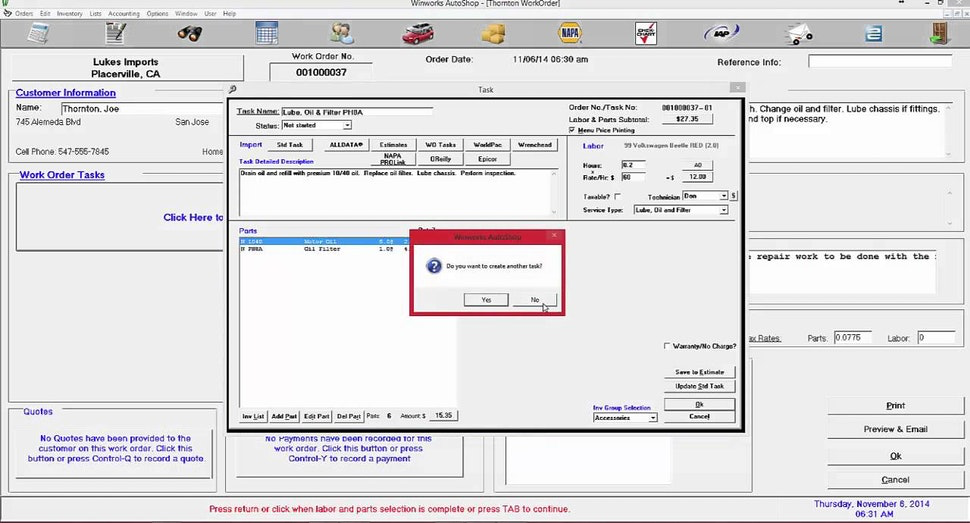The height and width of the screenshot is (523, 970).
Task: Click Add Part button
Action: coord(284,417)
